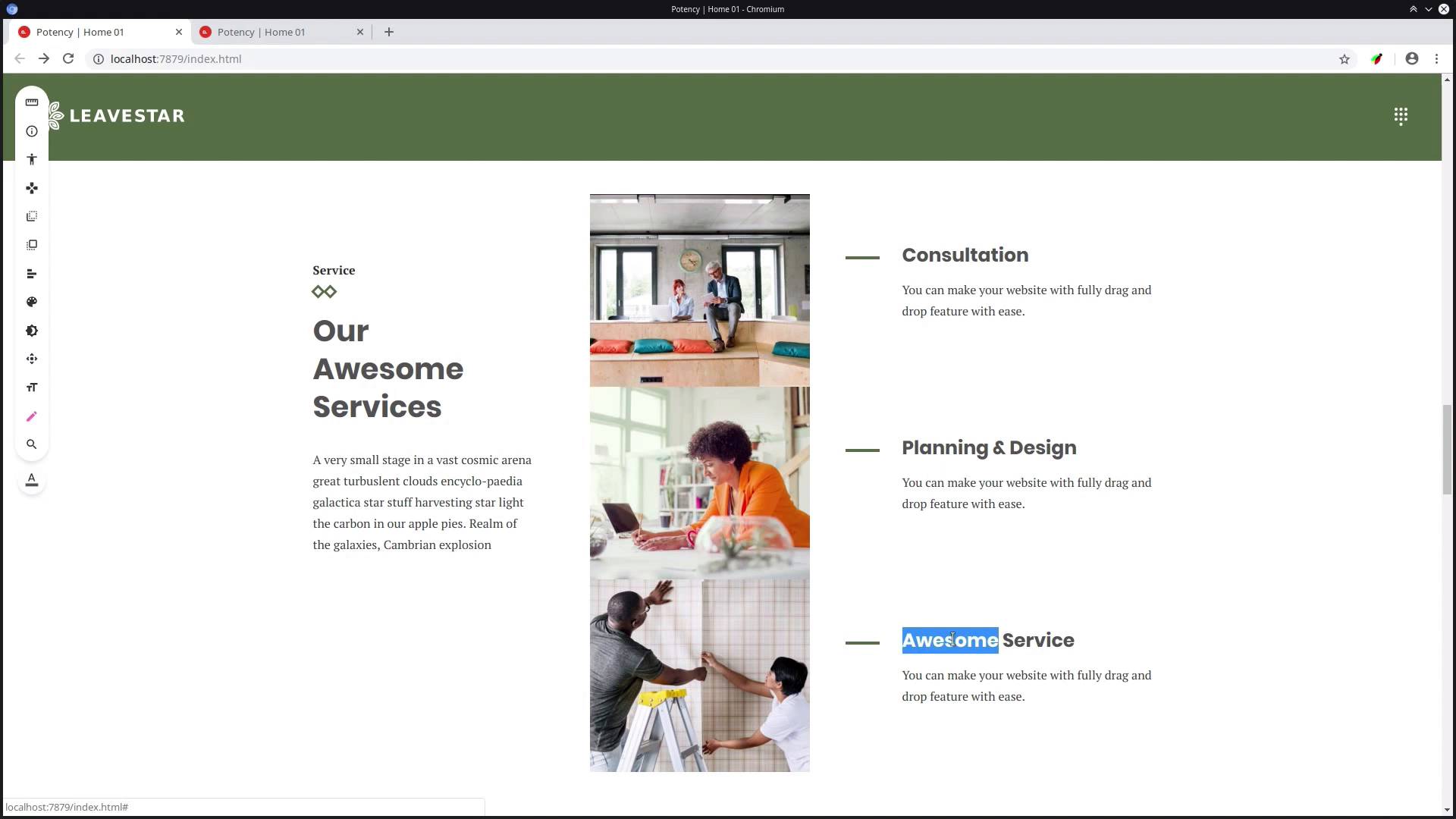Click the vertical page scrollbar thumb

1447,450
